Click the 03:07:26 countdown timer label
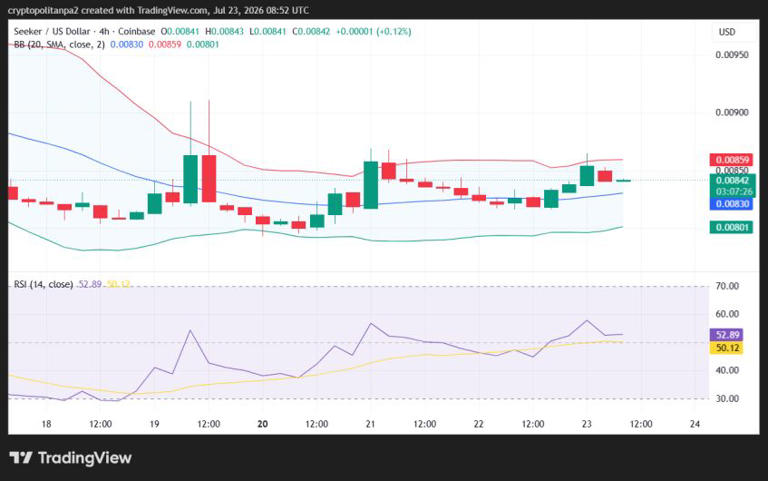 coord(734,192)
